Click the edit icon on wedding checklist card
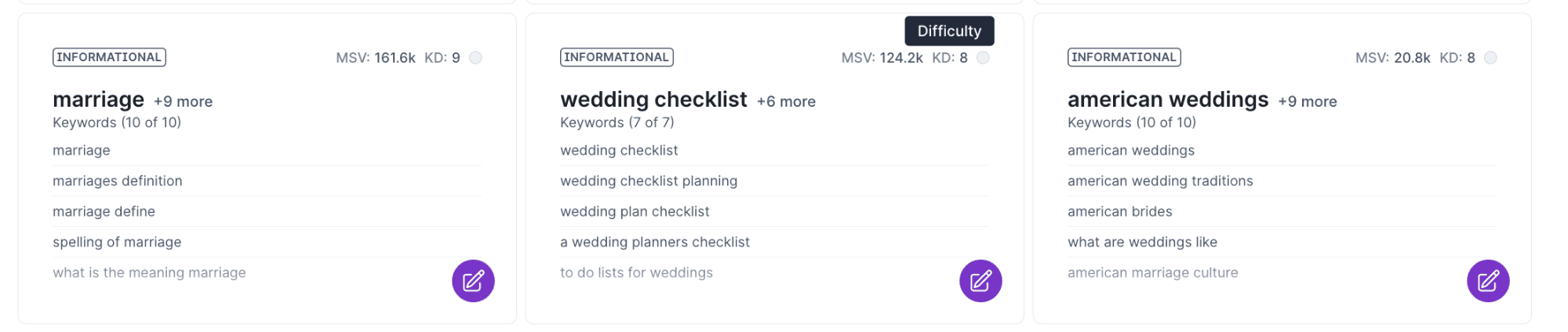The height and width of the screenshot is (332, 1568). tap(980, 281)
